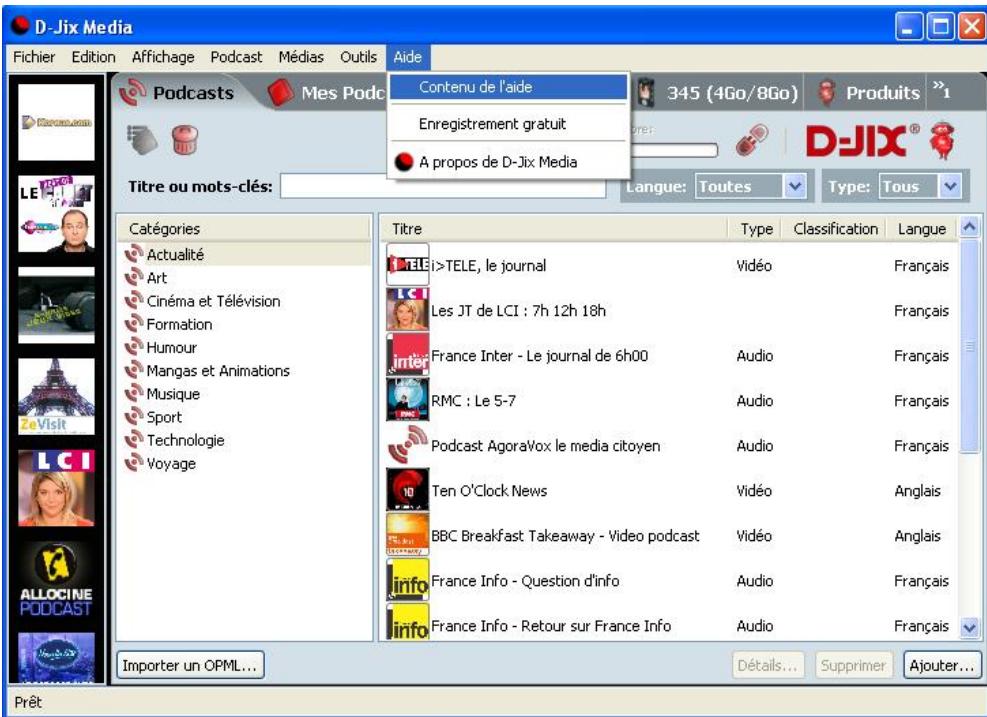Click the trash can delete icon

[x=184, y=140]
